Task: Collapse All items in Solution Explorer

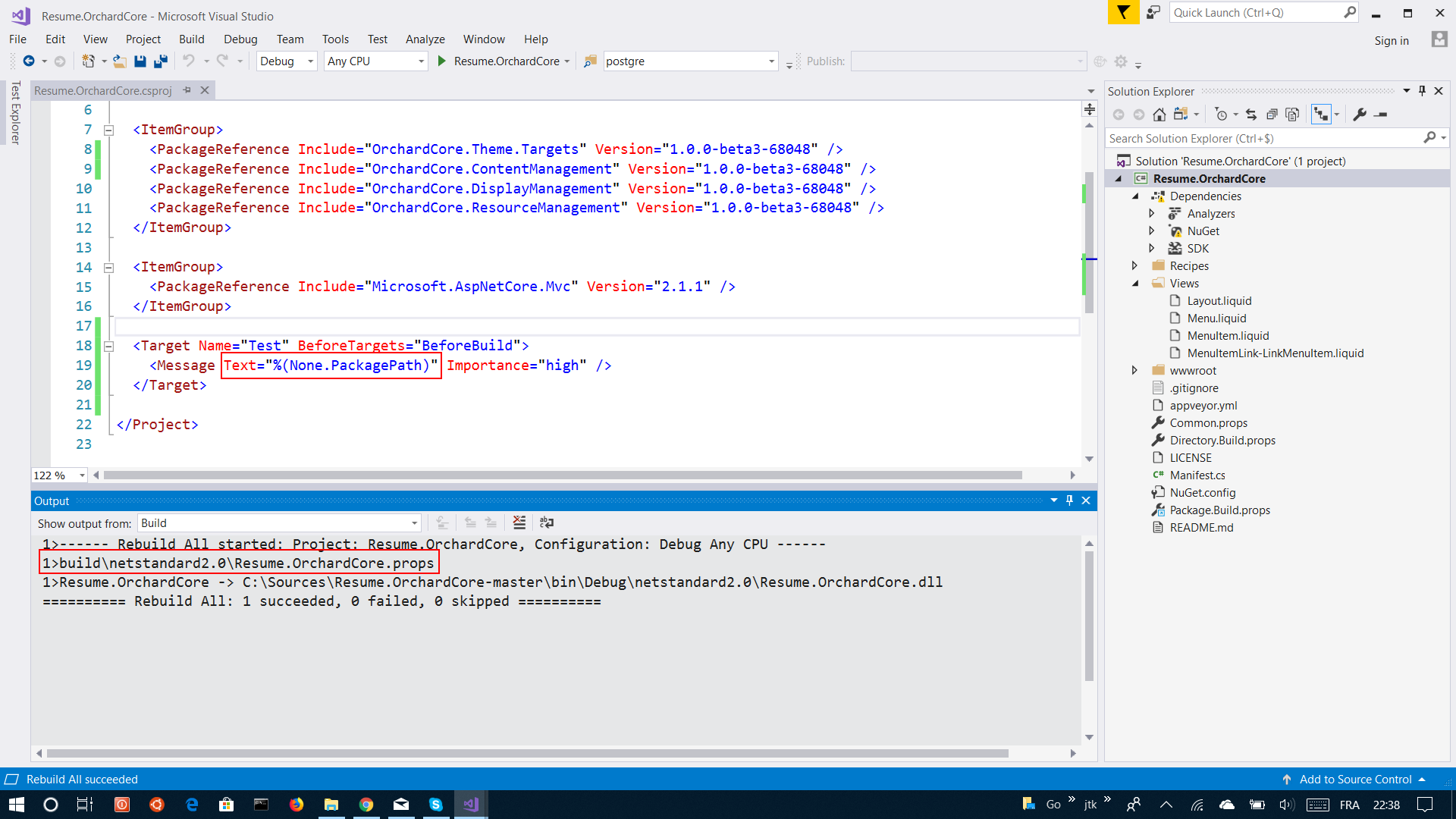Action: (x=1272, y=114)
